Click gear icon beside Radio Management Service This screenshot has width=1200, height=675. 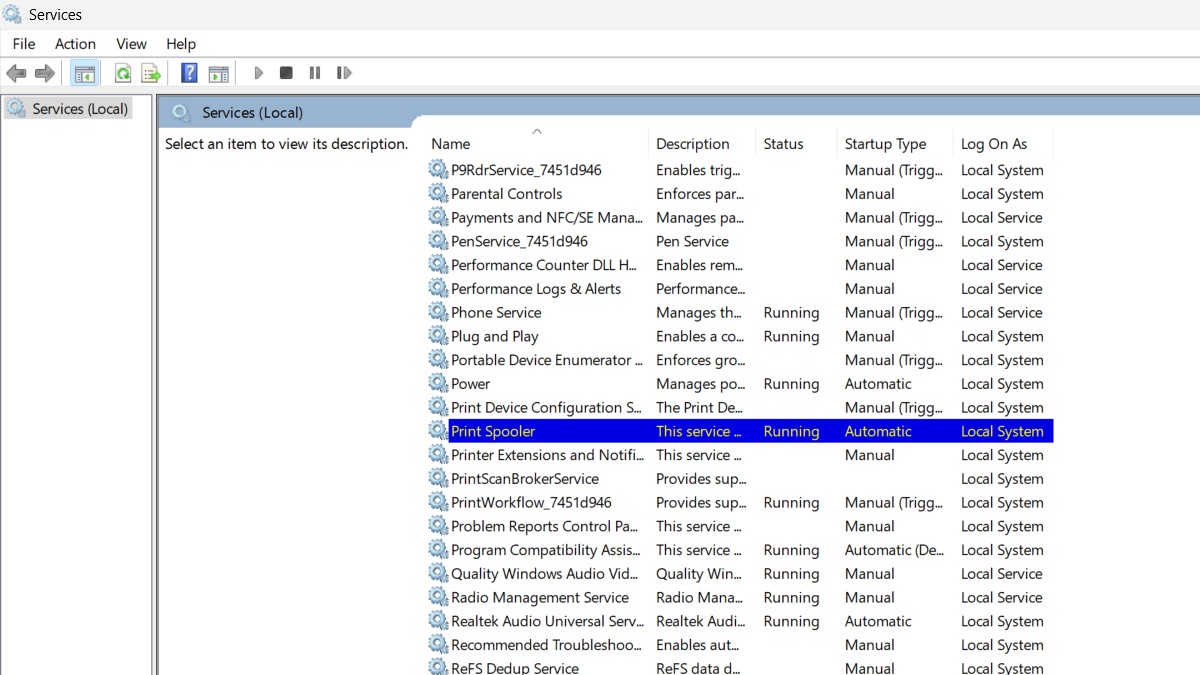[x=438, y=597]
